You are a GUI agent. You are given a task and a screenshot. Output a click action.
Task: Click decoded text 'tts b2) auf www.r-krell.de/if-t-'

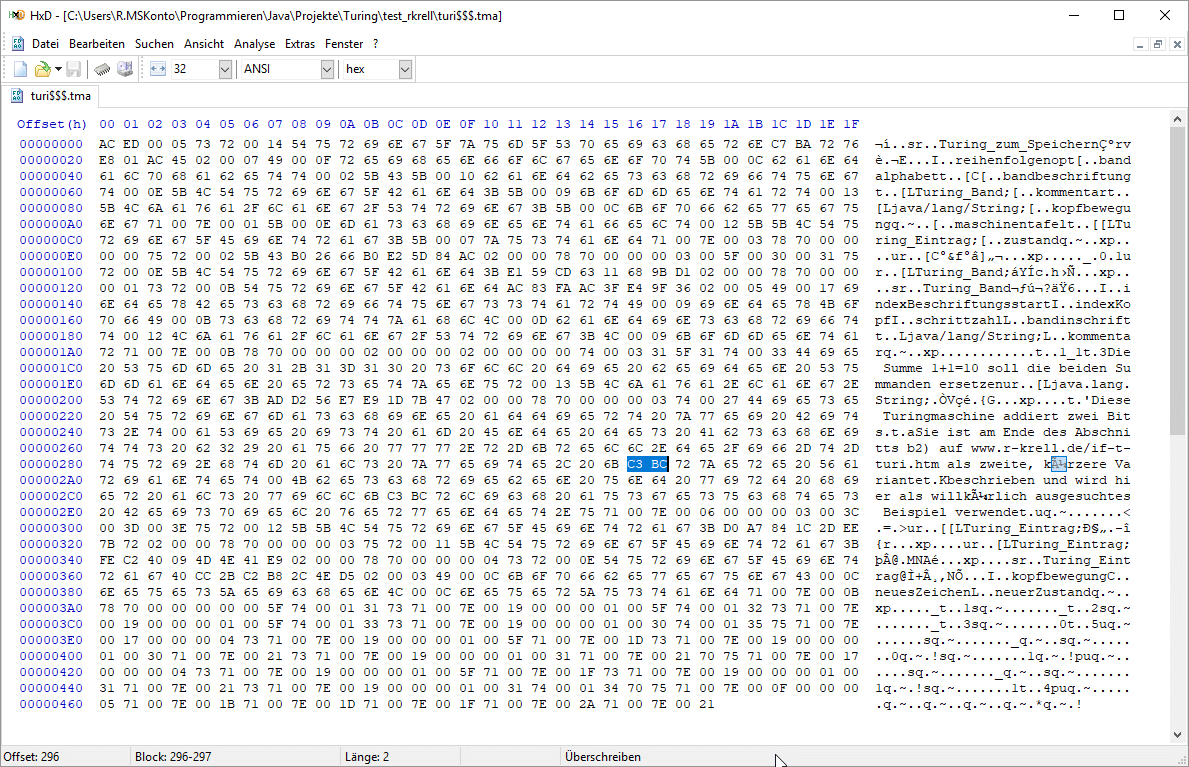1002,448
